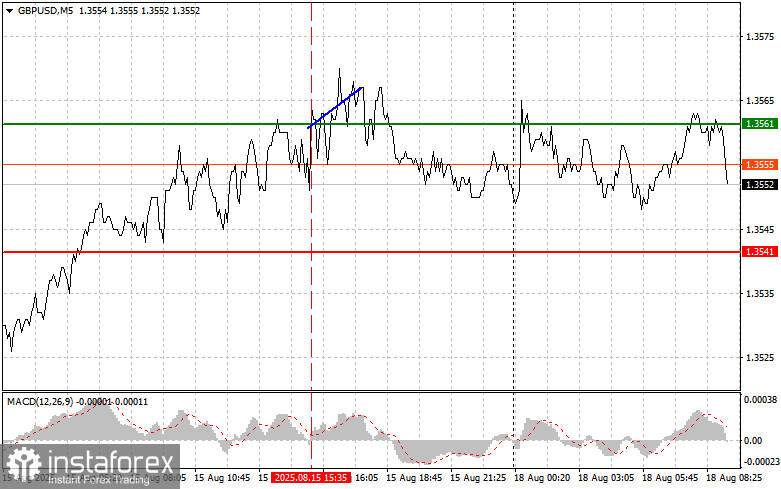Click the GBPUSD,M5 chart title text
Viewport: 781px width, 489px height.
coord(45,10)
